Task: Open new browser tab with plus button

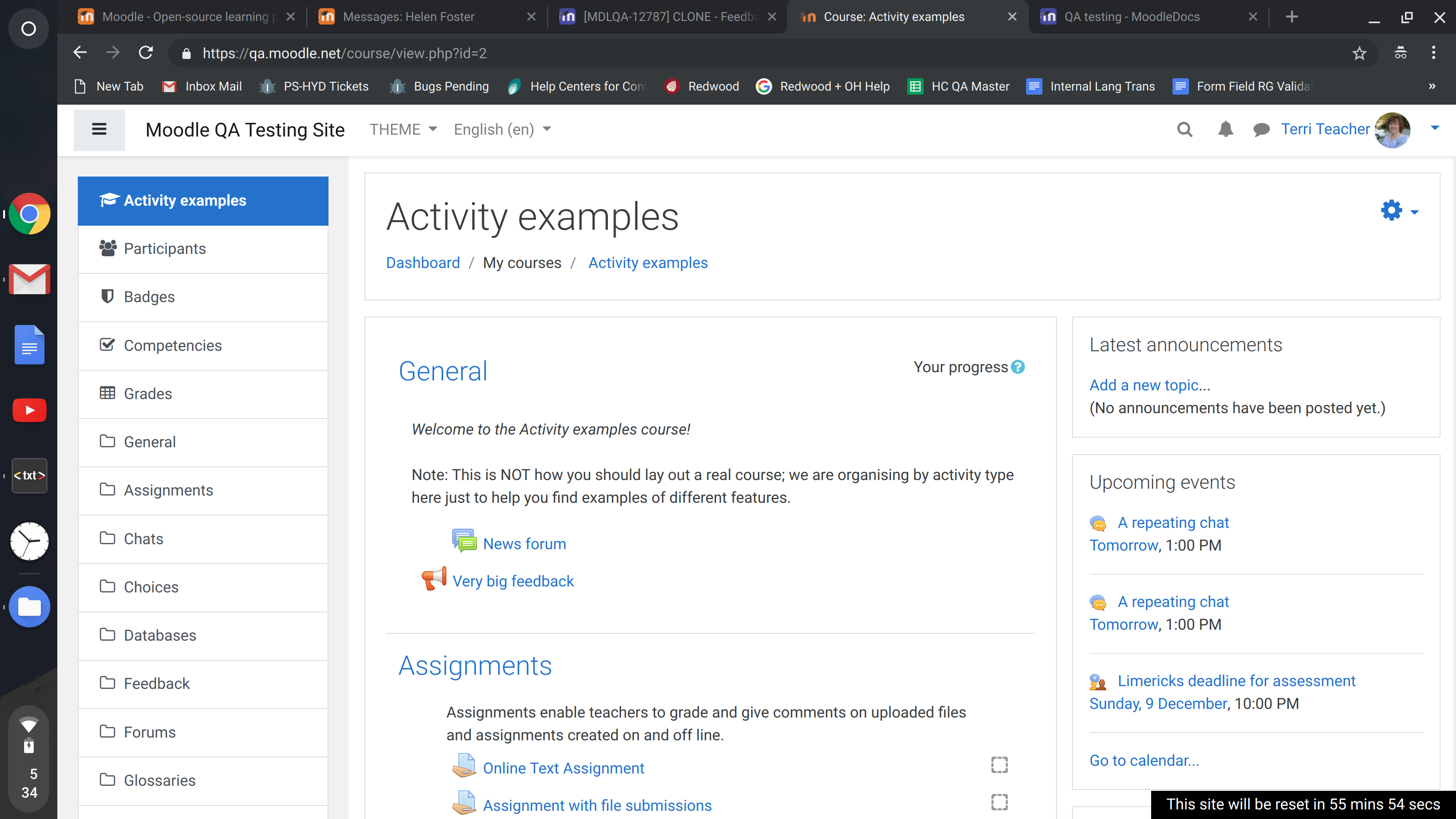Action: point(1292,17)
